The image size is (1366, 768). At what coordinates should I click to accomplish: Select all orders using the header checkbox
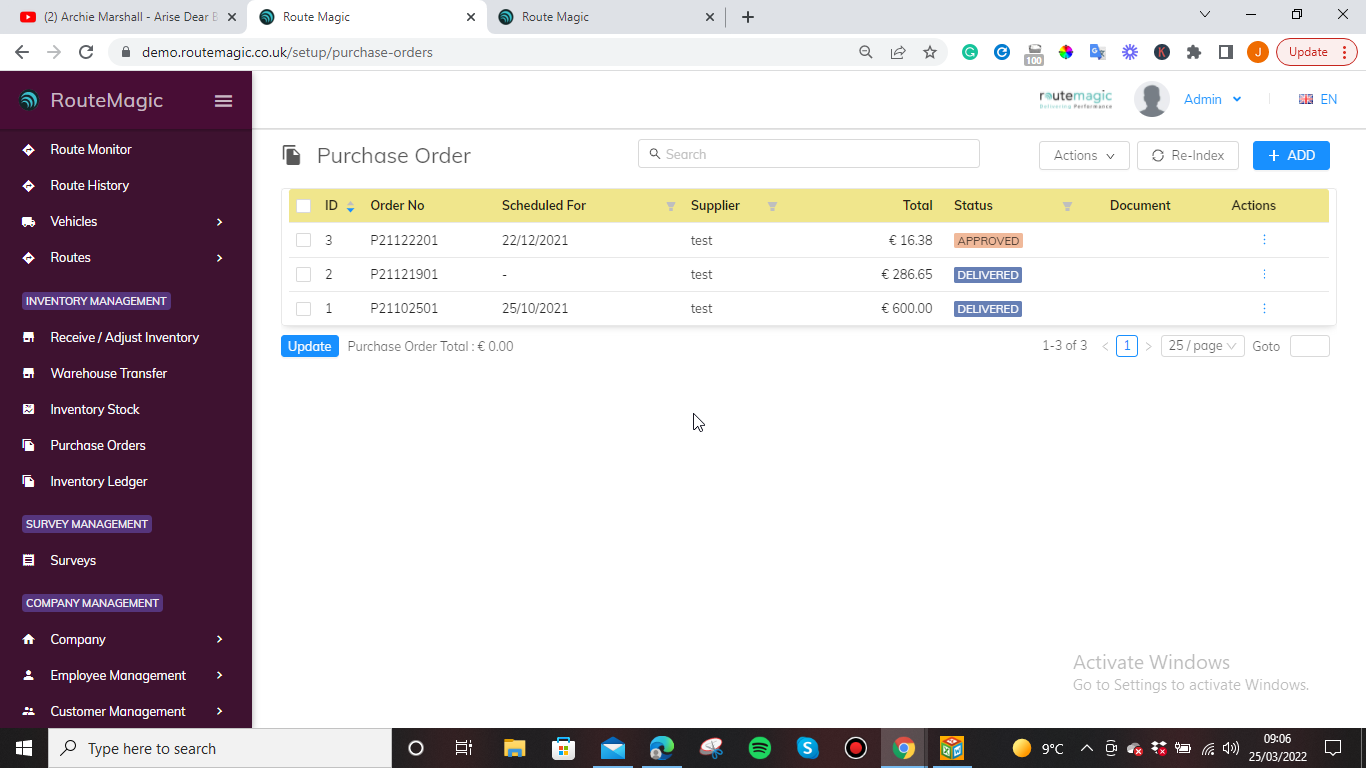pos(304,205)
